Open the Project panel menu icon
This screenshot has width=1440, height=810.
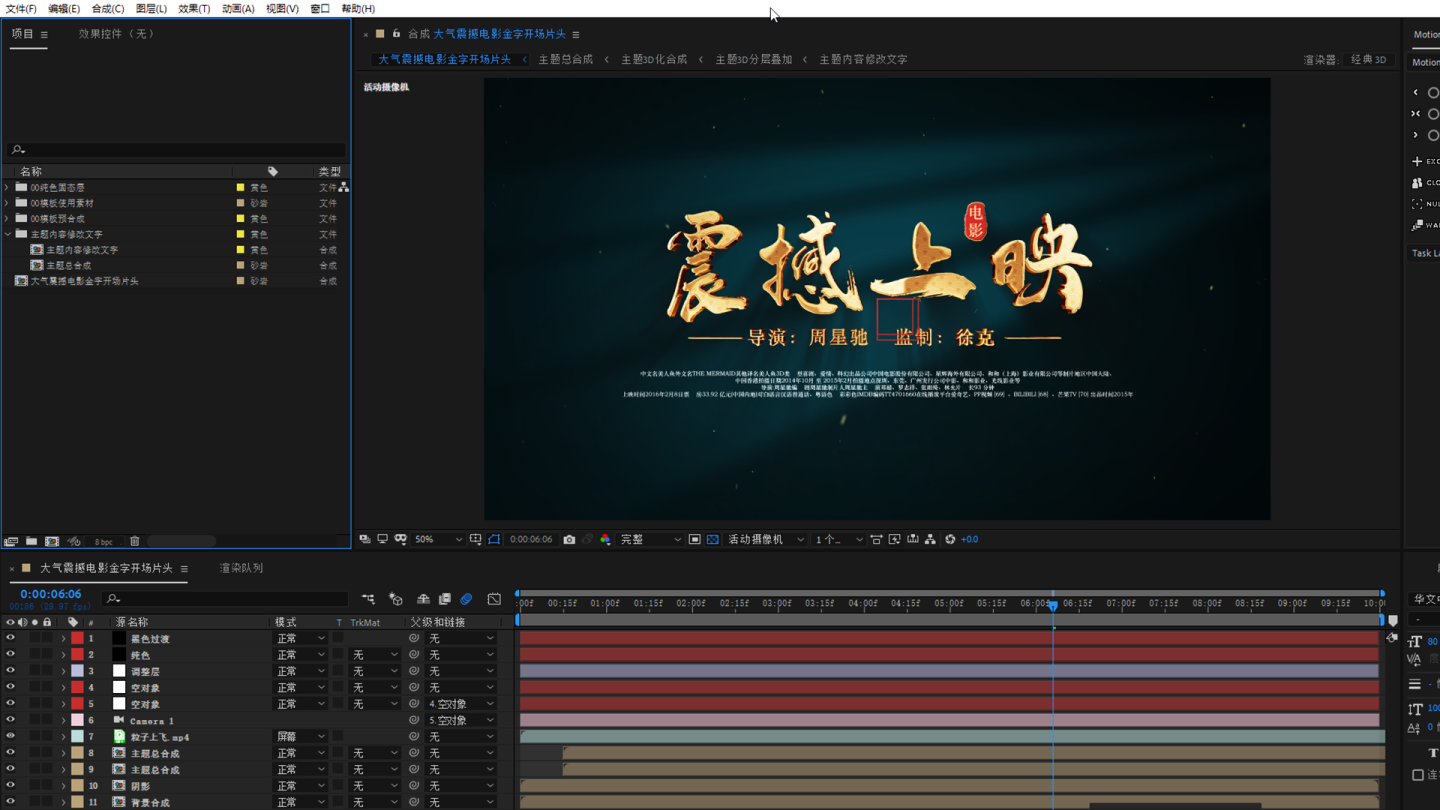(x=44, y=35)
